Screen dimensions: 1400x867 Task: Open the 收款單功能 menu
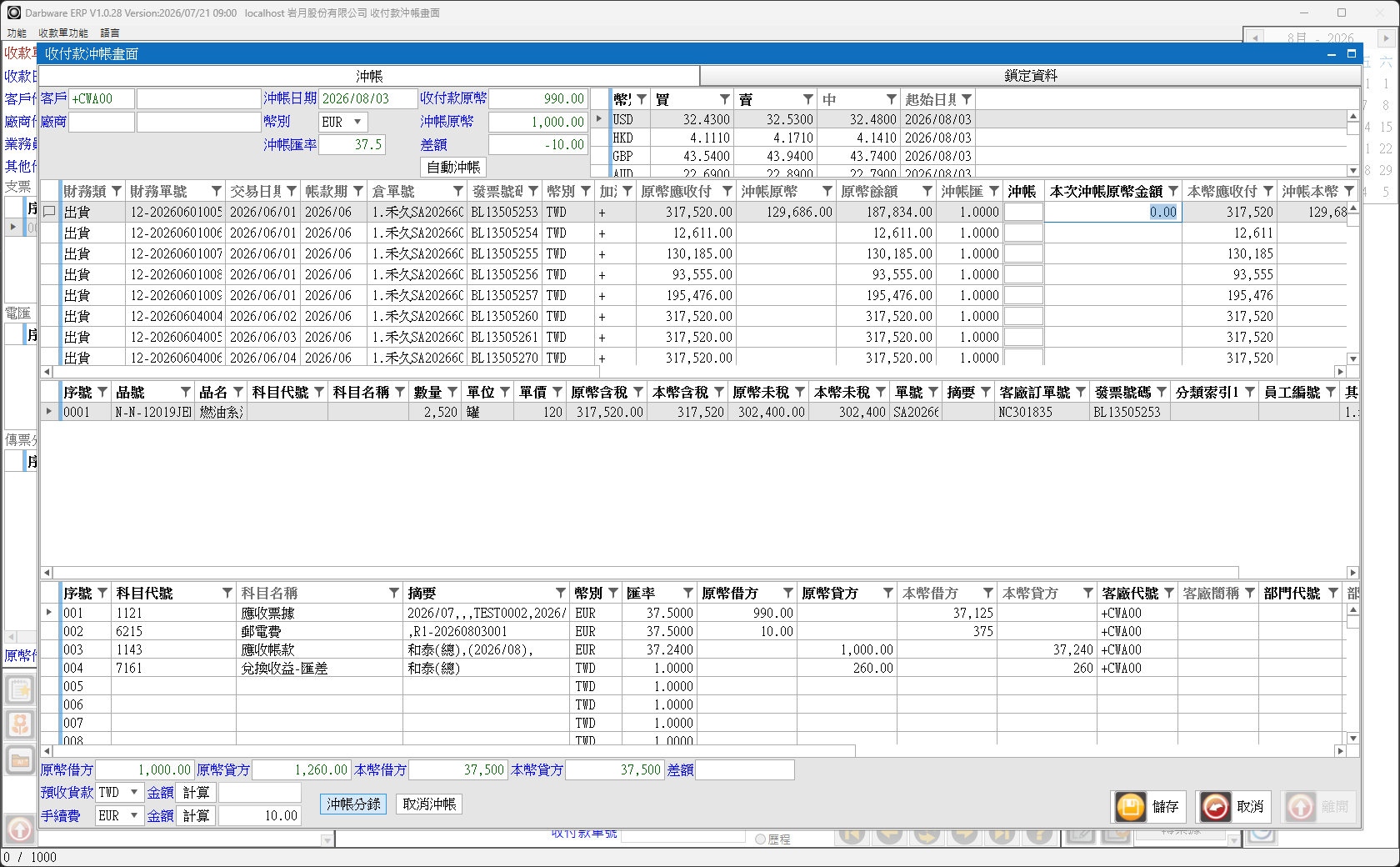pos(63,33)
